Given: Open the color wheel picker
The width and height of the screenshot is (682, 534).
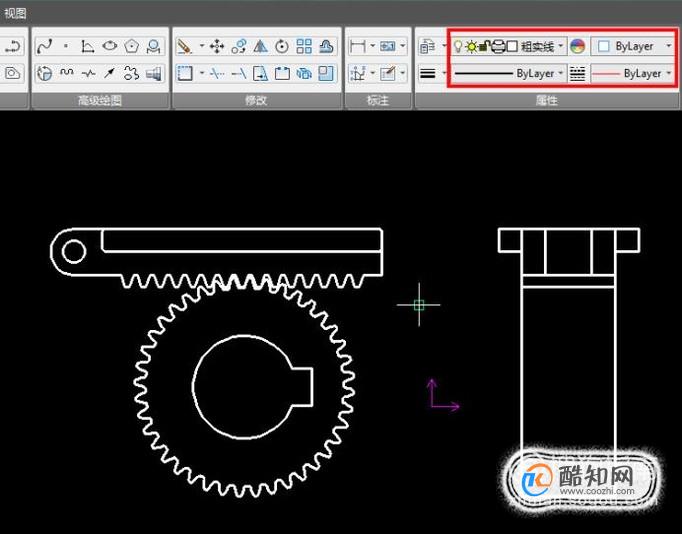Looking at the screenshot, I should pyautogui.click(x=577, y=46).
